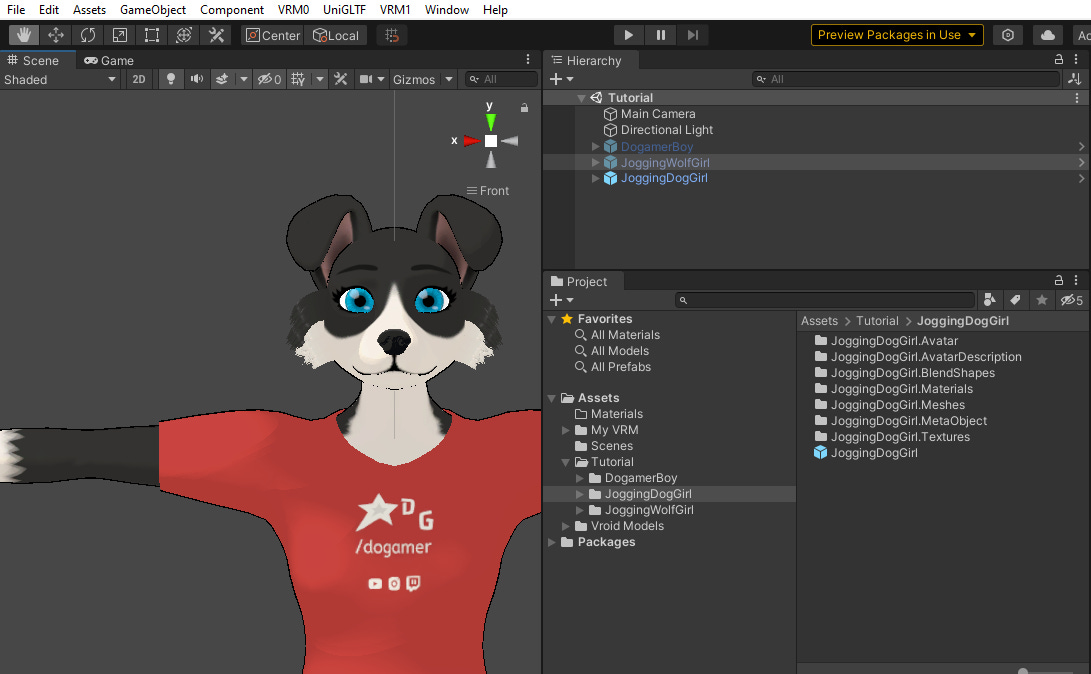
Task: Click the Project search field
Action: (x=825, y=300)
